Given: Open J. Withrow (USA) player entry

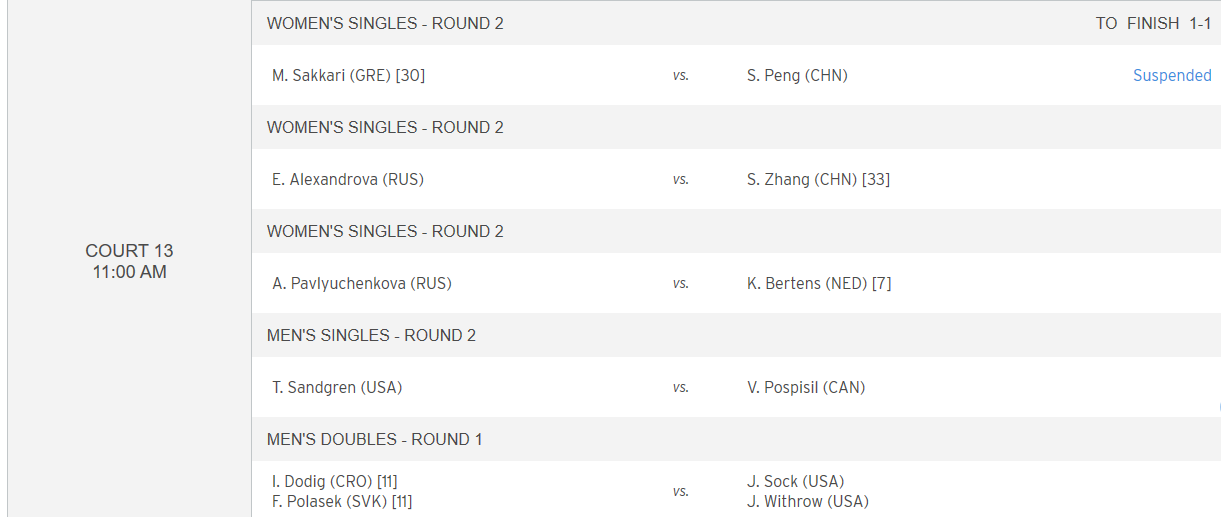Looking at the screenshot, I should pyautogui.click(x=808, y=502).
